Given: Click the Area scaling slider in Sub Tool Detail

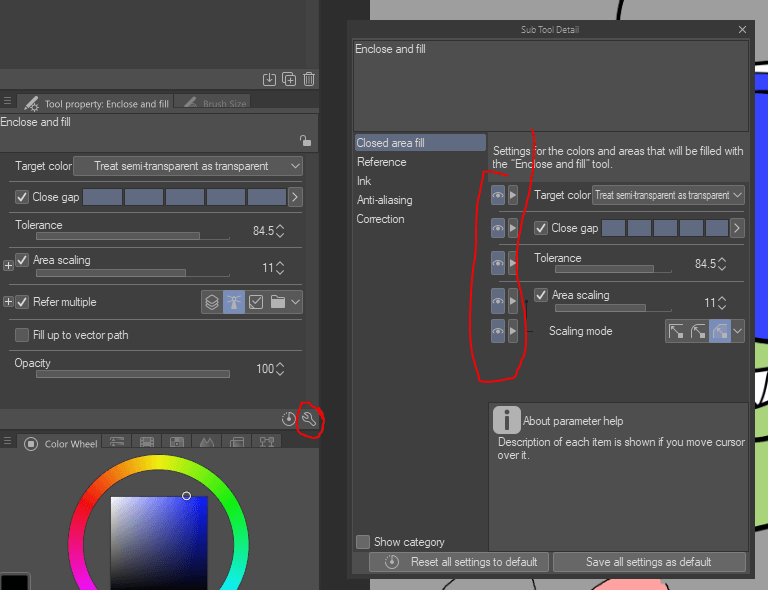Looking at the screenshot, I should 613,308.
